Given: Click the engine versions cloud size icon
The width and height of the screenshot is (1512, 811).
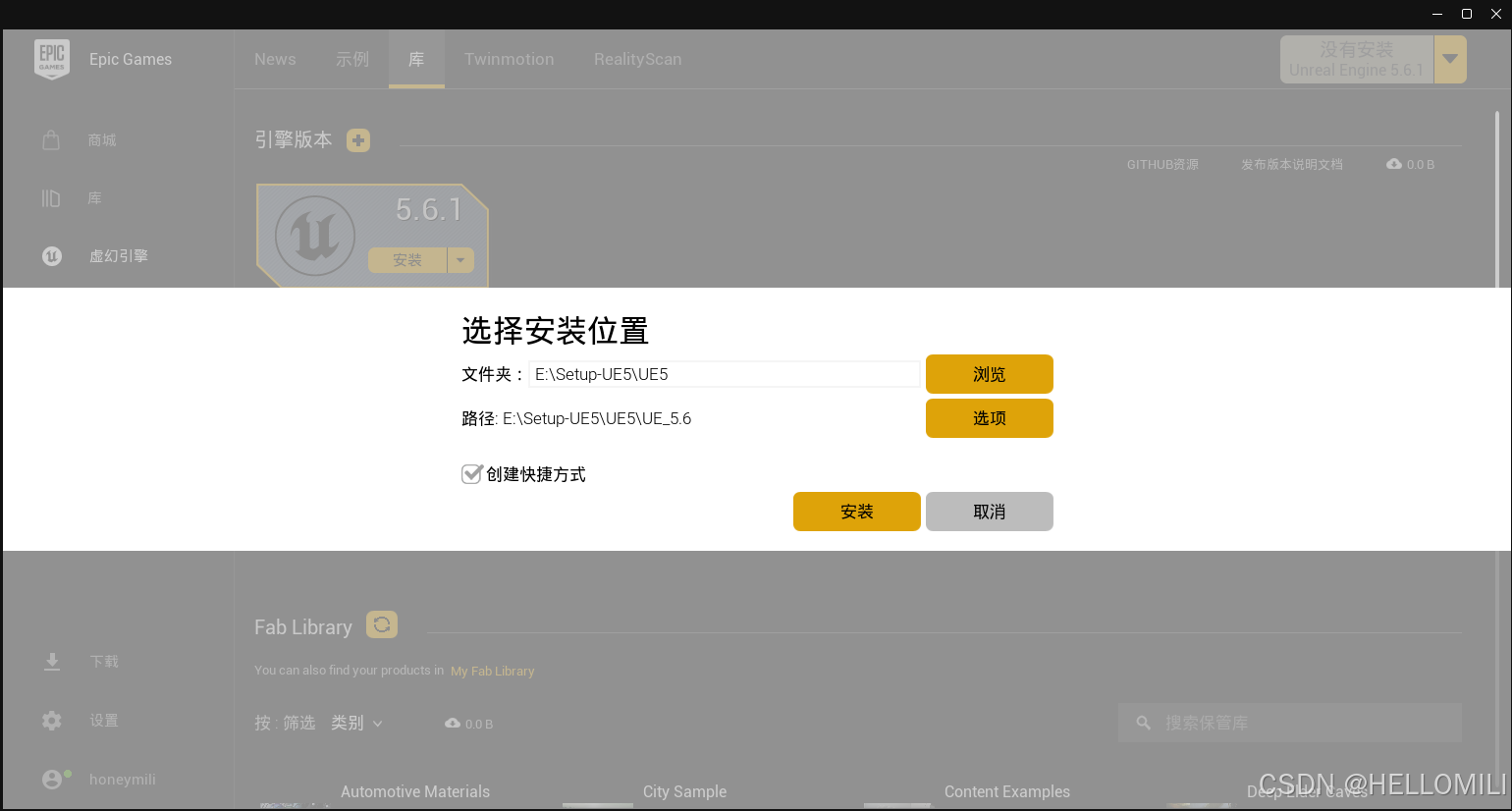Looking at the screenshot, I should [1394, 164].
